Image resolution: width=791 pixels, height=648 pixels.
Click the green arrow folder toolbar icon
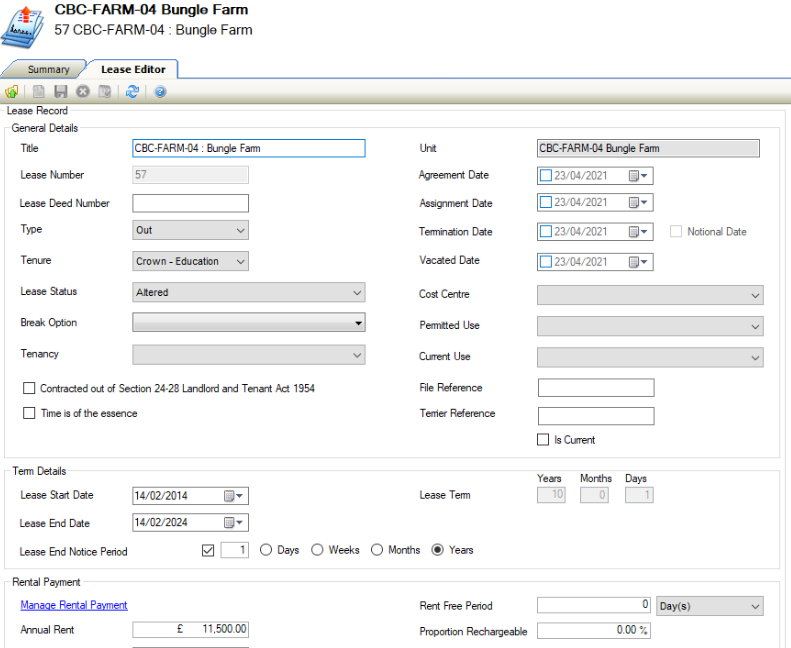12,92
